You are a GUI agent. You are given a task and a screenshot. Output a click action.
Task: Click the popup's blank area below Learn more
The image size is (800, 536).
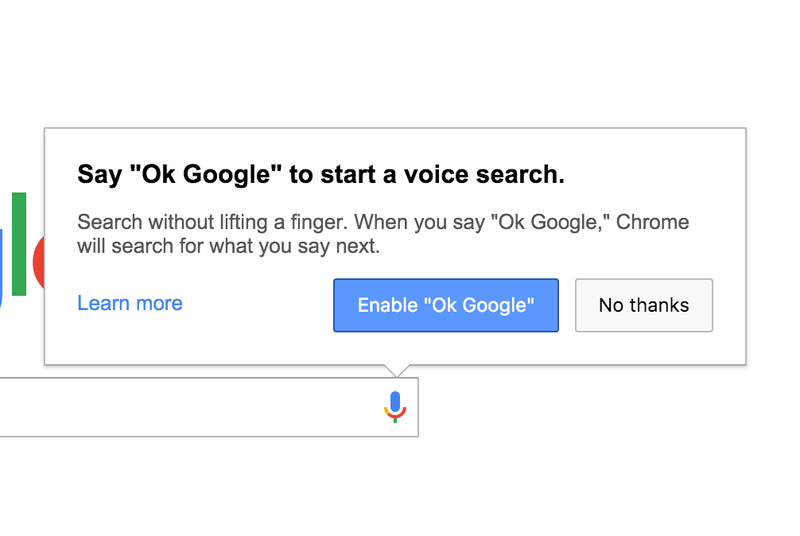[130, 342]
